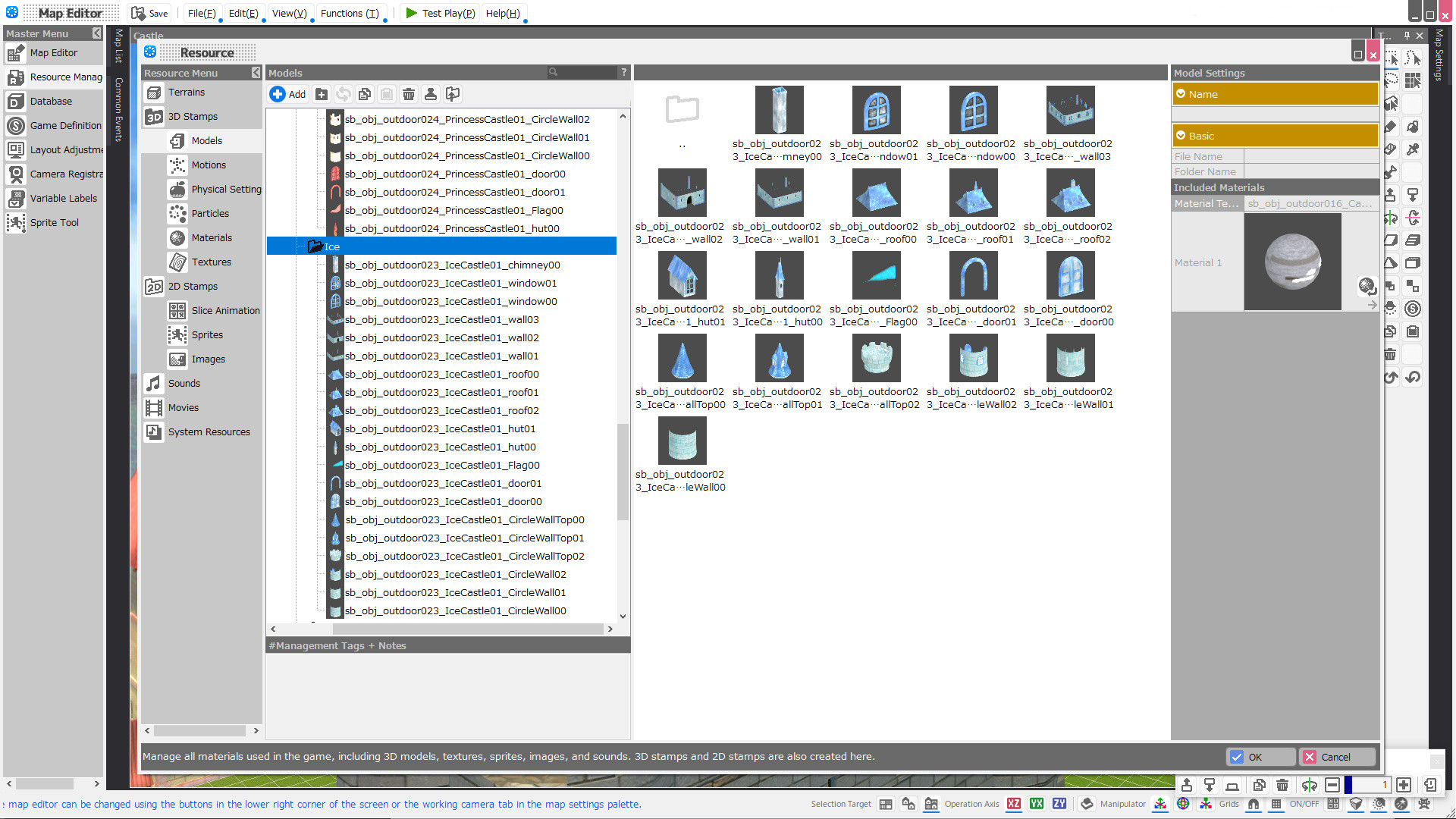Click the Cancel button
Screen dimensions: 1456x819
click(1337, 756)
